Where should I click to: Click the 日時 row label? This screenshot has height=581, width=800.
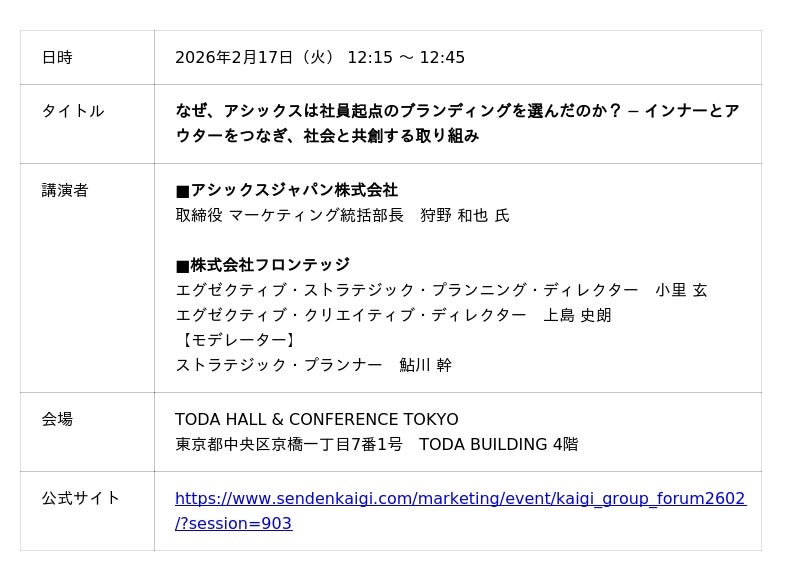(57, 58)
